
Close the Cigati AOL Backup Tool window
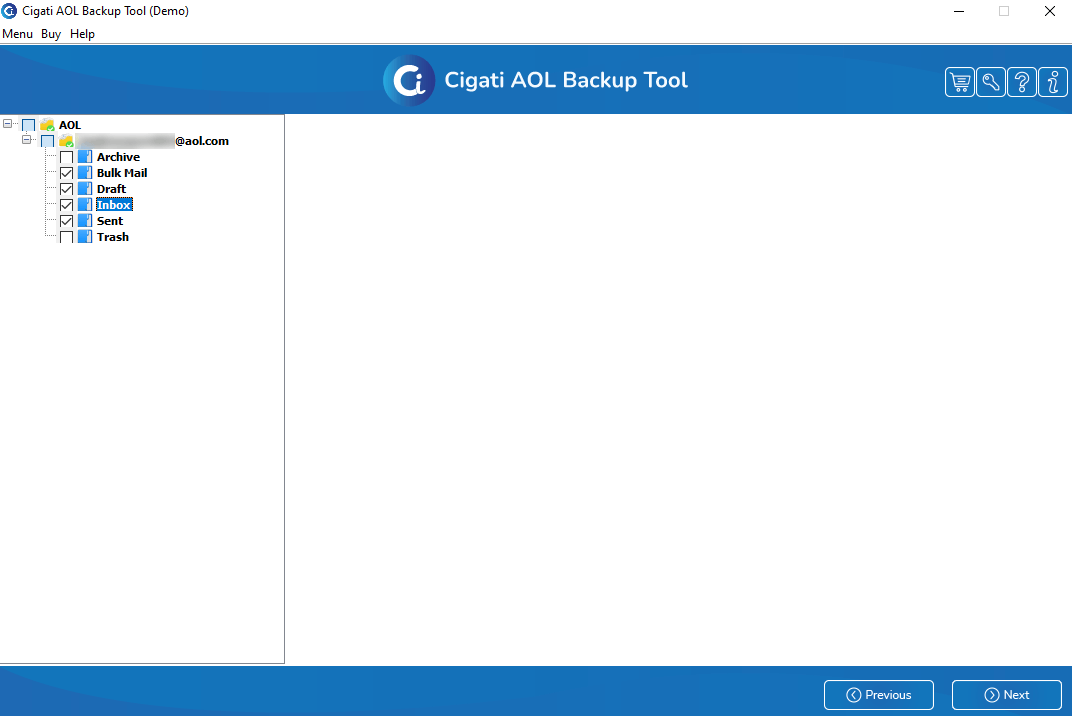[1049, 11]
